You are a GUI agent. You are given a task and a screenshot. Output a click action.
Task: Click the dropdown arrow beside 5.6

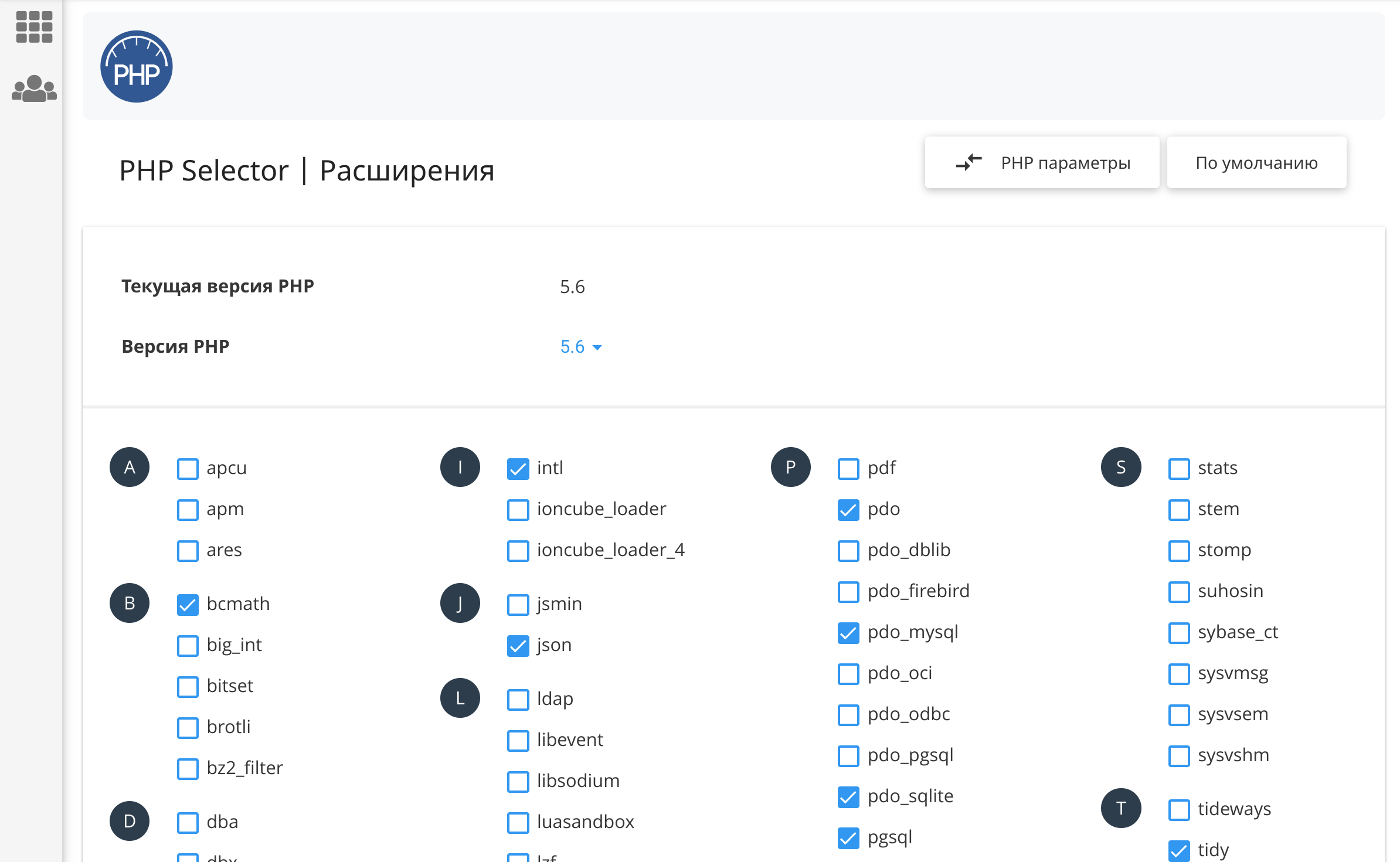[597, 347]
